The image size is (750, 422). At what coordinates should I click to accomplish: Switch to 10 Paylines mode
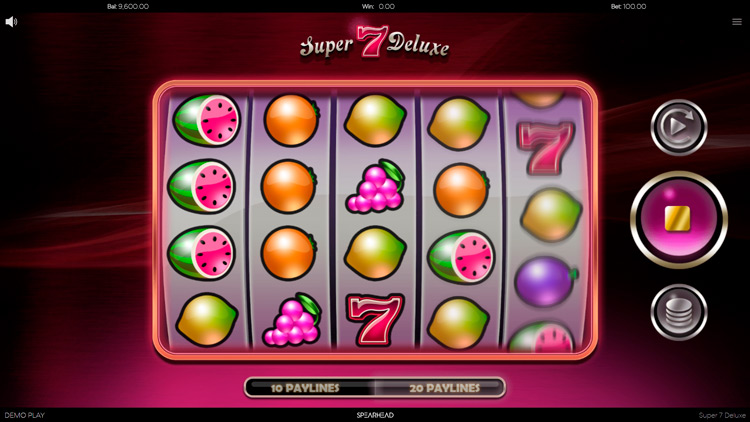[305, 388]
